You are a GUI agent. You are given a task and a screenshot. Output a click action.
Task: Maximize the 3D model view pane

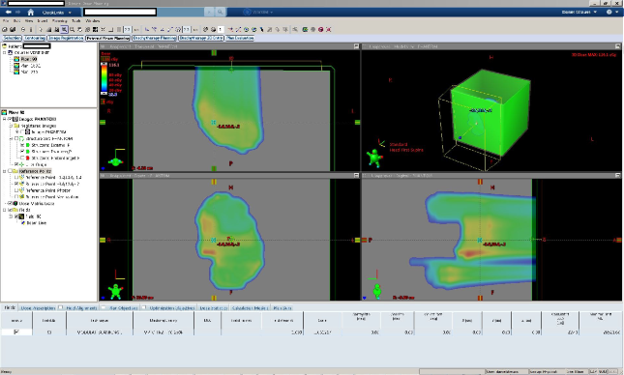pos(618,47)
